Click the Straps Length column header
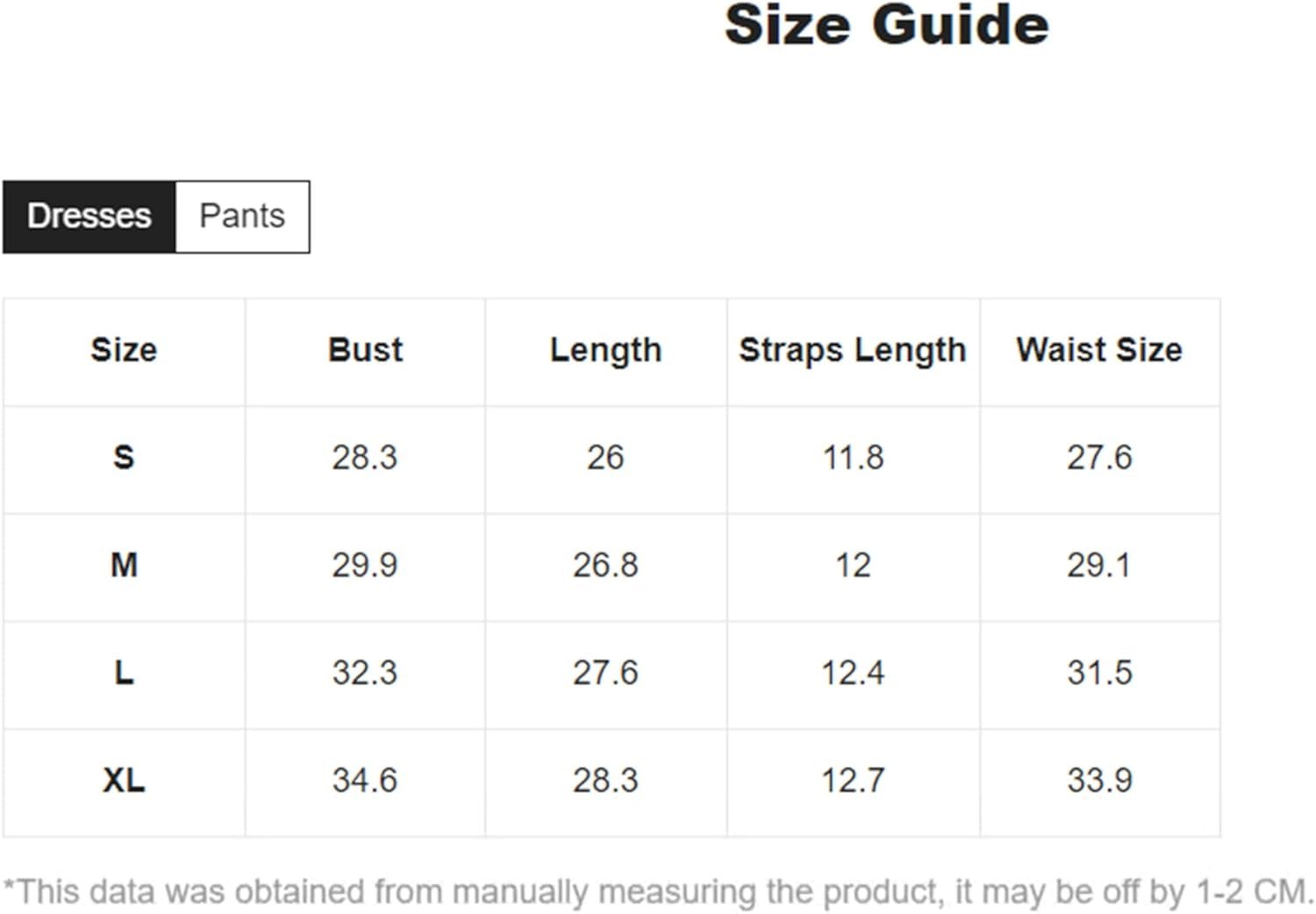Image resolution: width=1316 pixels, height=914 pixels. click(x=853, y=351)
